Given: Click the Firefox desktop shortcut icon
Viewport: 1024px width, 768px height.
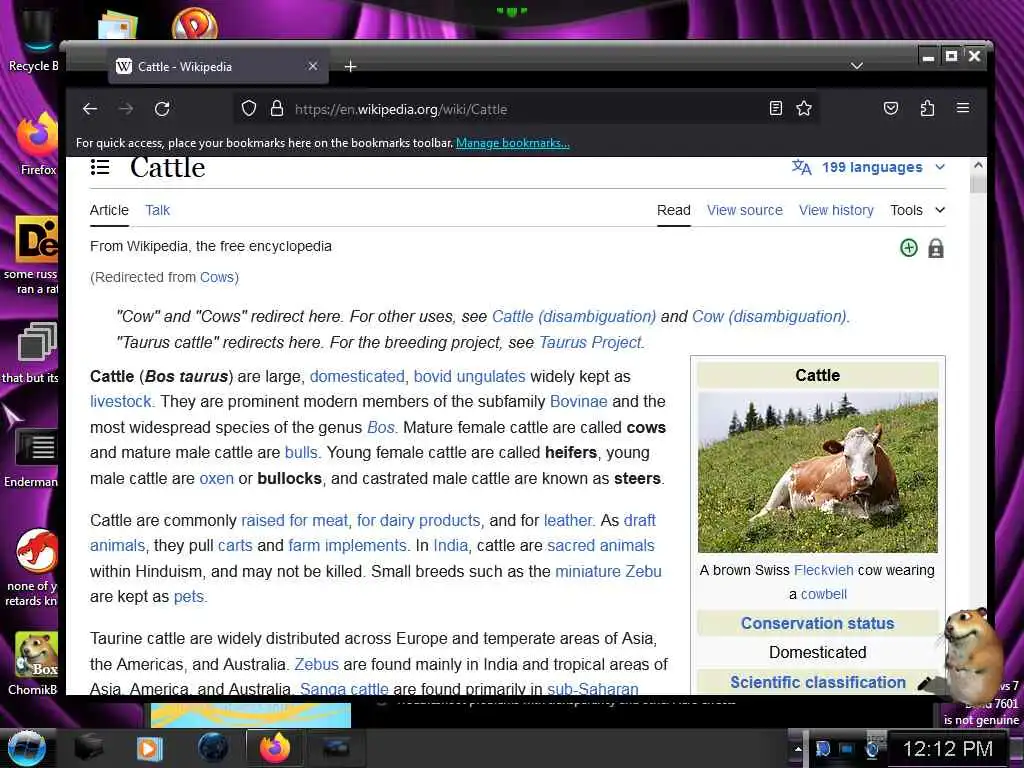Looking at the screenshot, I should pyautogui.click(x=37, y=144).
